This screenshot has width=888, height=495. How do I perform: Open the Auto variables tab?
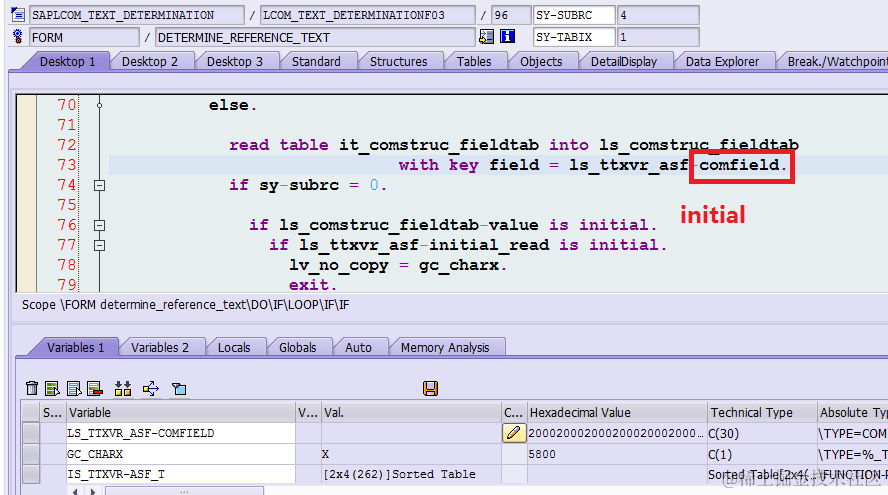pos(358,347)
